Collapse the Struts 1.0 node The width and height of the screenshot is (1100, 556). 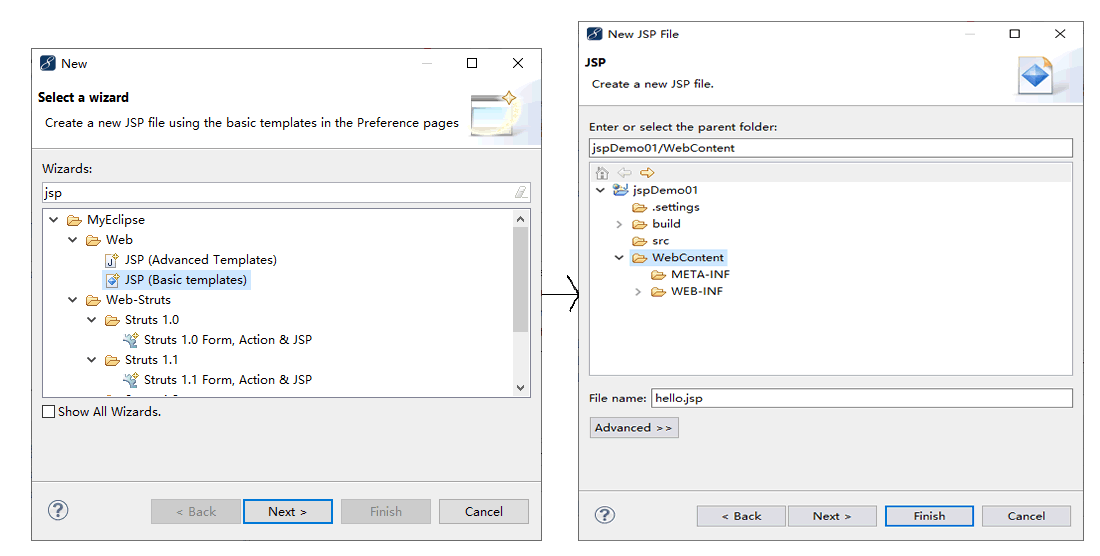click(x=92, y=320)
